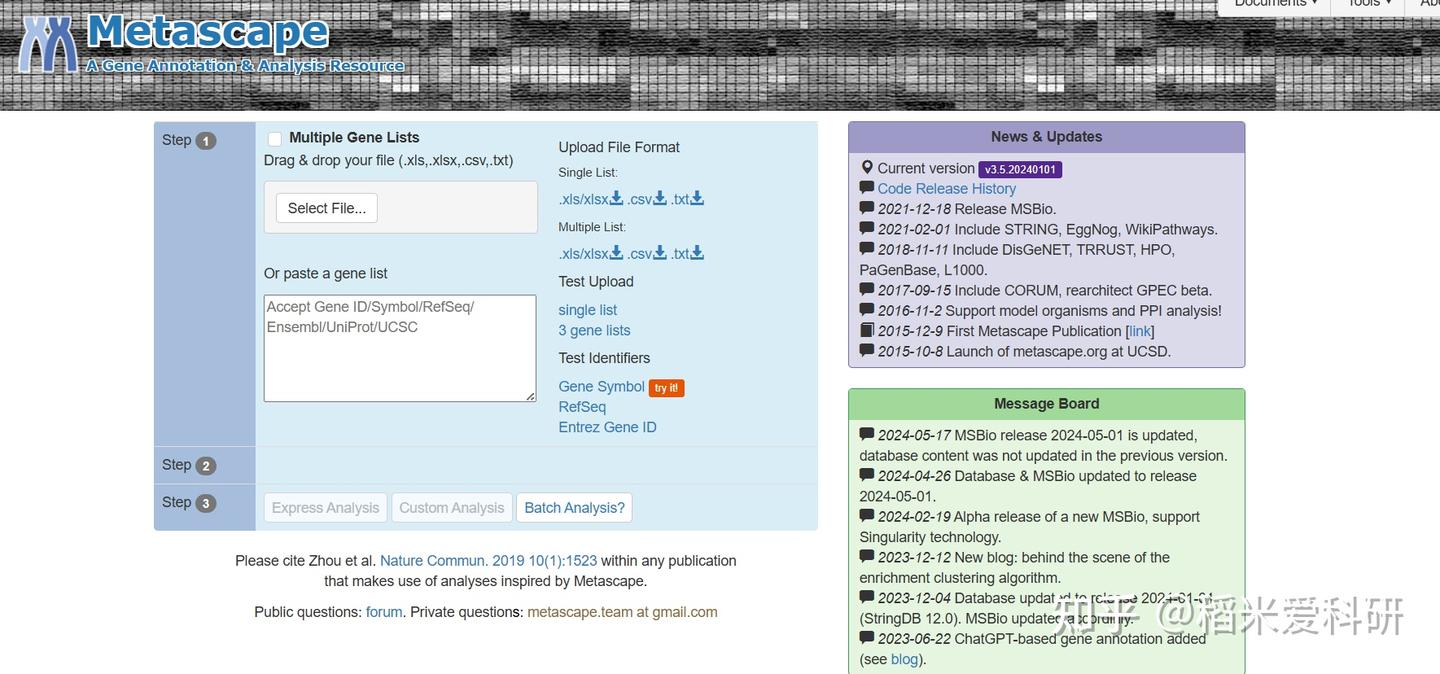Start an Express Analysis
The image size is (1440, 674).
click(x=325, y=507)
